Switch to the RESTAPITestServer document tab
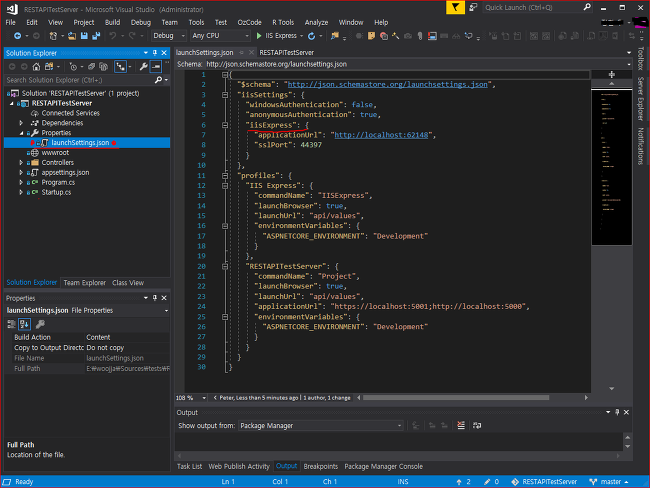 coord(287,53)
